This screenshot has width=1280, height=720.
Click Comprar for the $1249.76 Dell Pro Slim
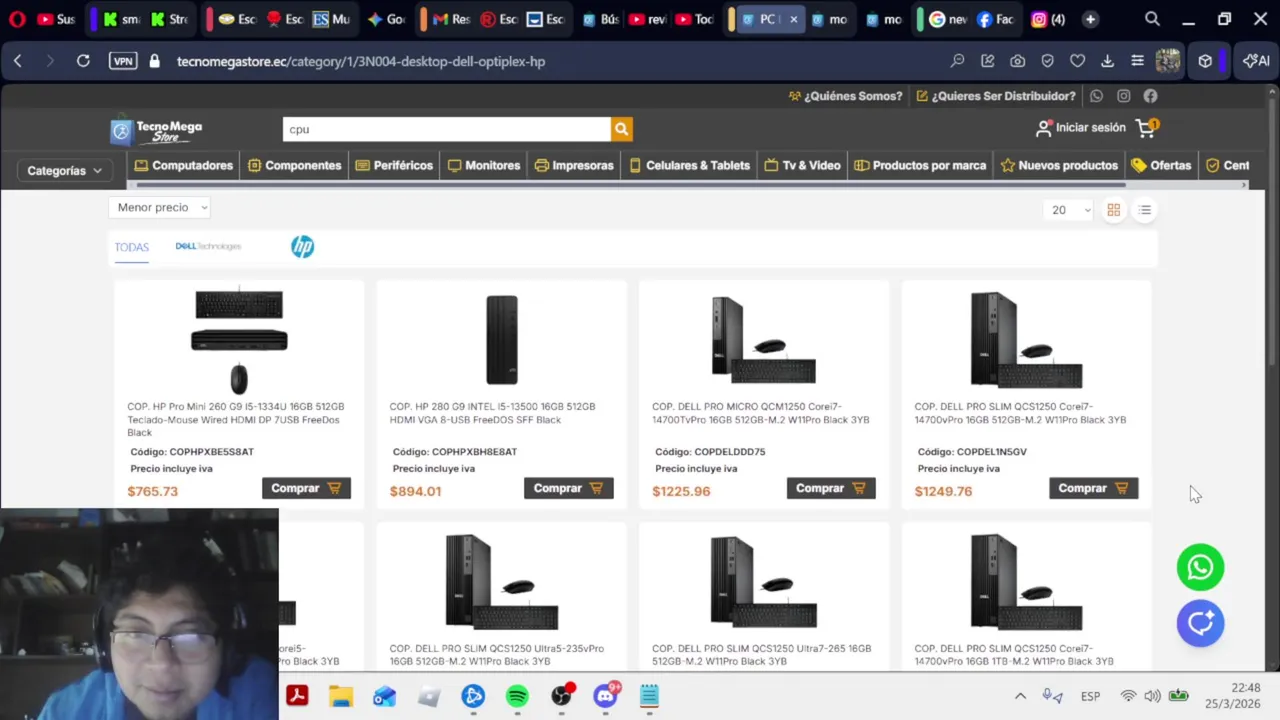tap(1093, 488)
